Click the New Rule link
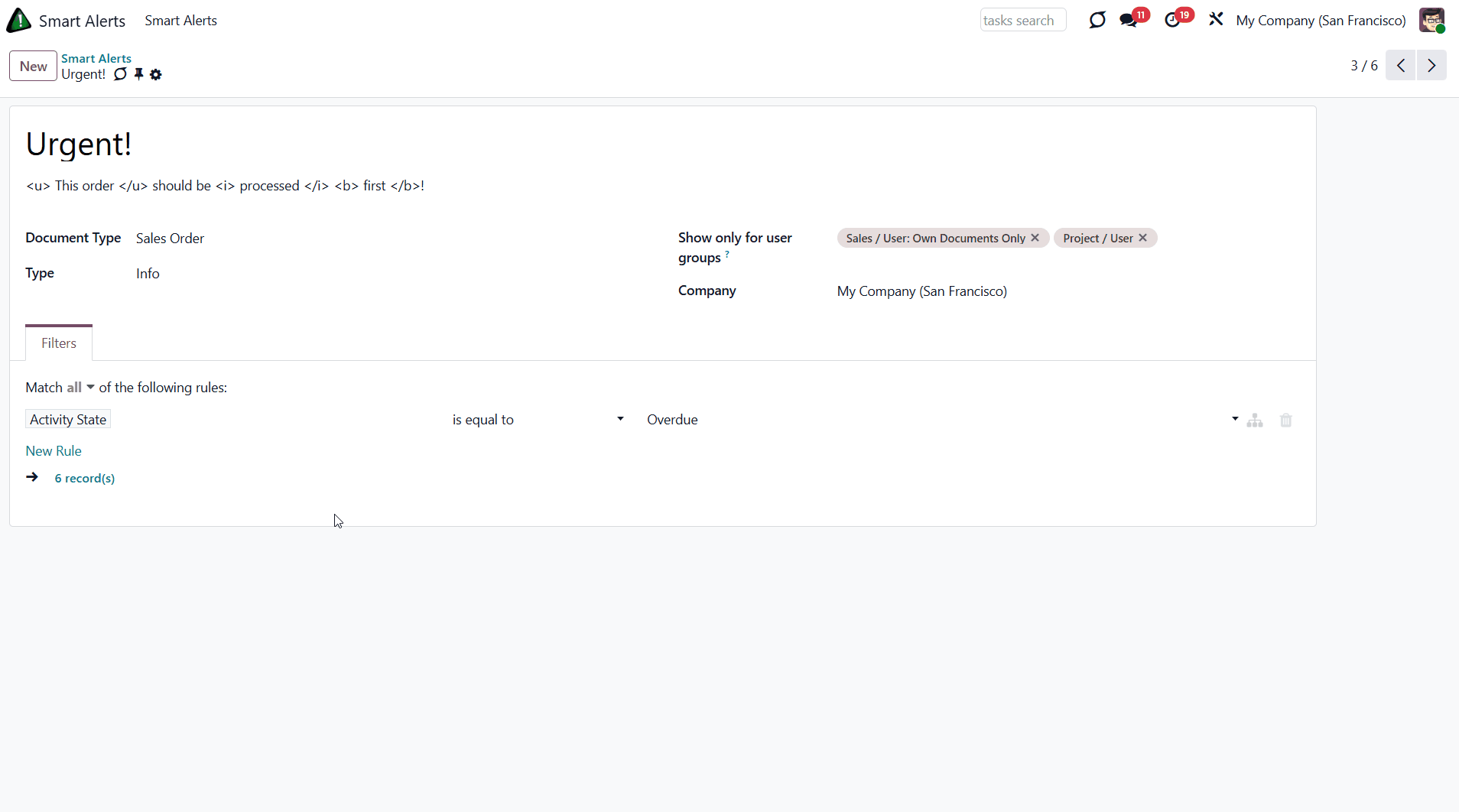This screenshot has height=812, width=1459. (54, 451)
